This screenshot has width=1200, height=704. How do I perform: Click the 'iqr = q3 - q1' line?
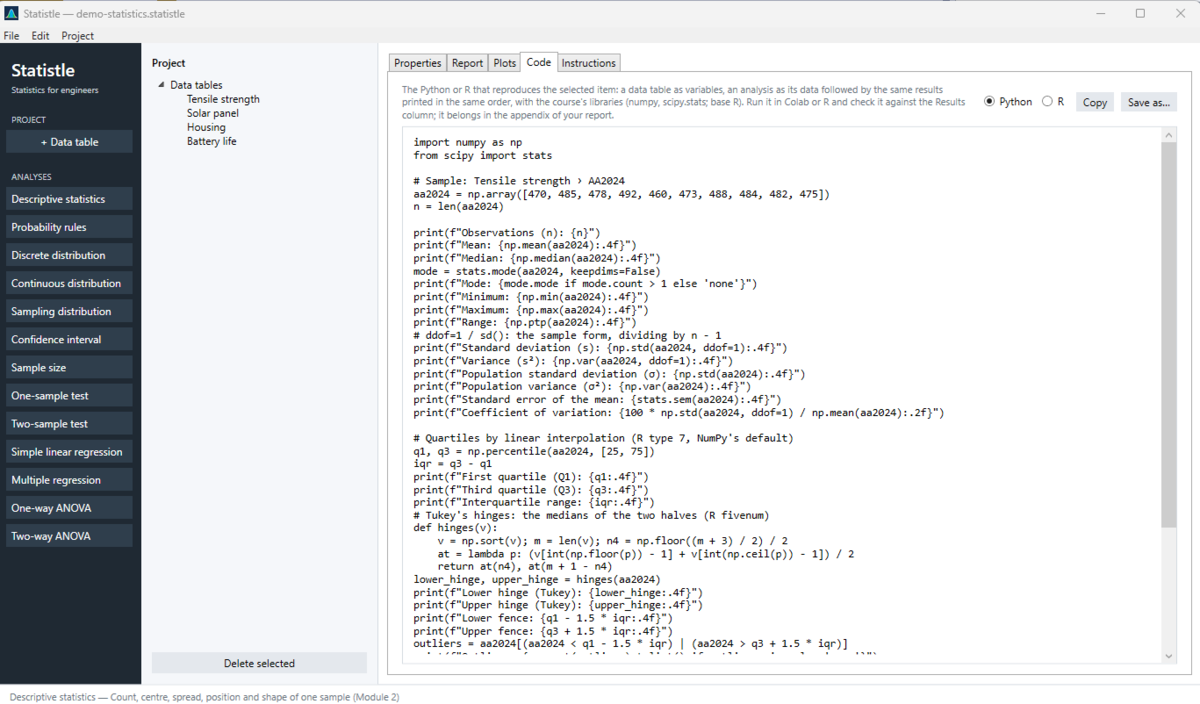point(452,463)
